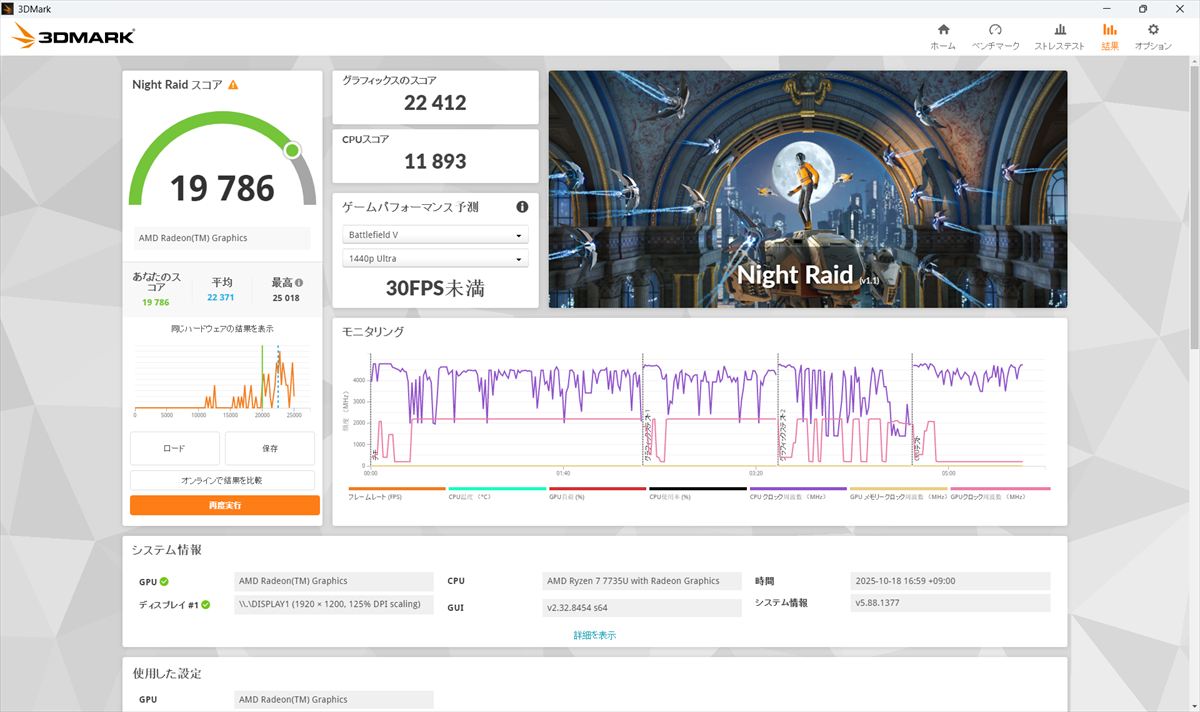Open ストレステスト stress test chart icon

(x=1059, y=31)
